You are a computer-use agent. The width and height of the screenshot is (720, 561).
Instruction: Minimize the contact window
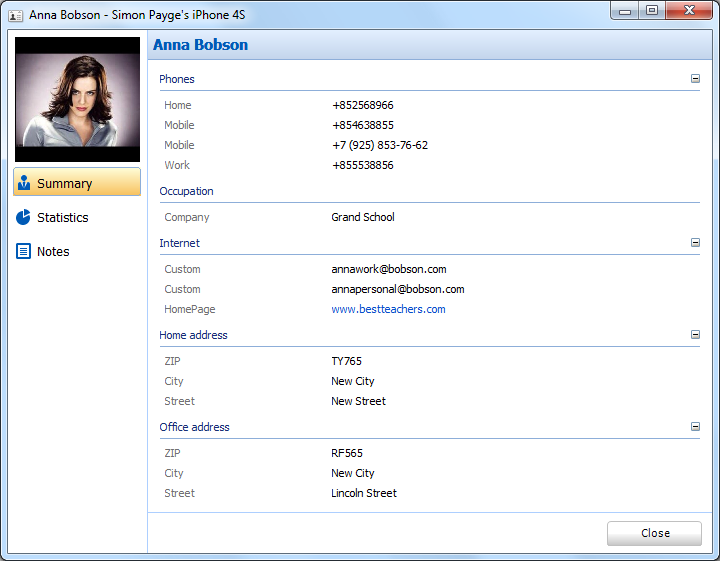click(x=624, y=11)
